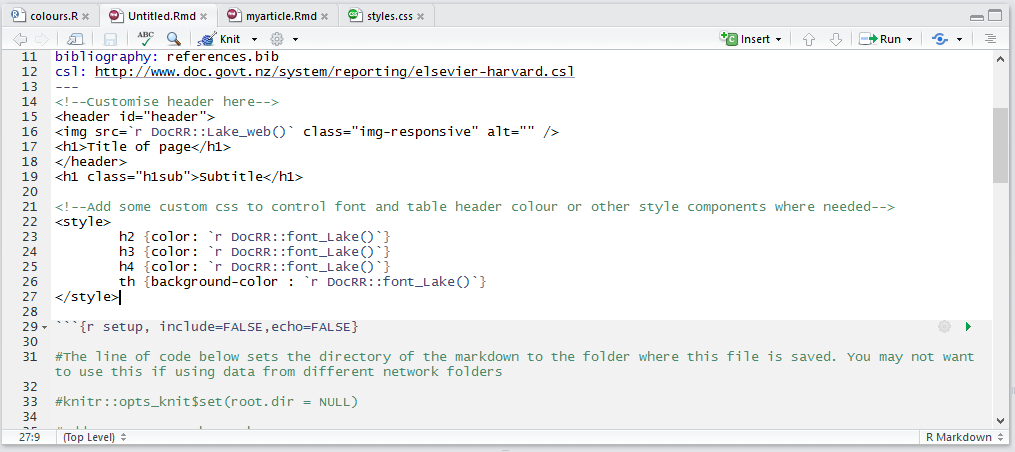Open publish options dropdown arrow
This screenshot has width=1015, height=452.
coord(959,40)
